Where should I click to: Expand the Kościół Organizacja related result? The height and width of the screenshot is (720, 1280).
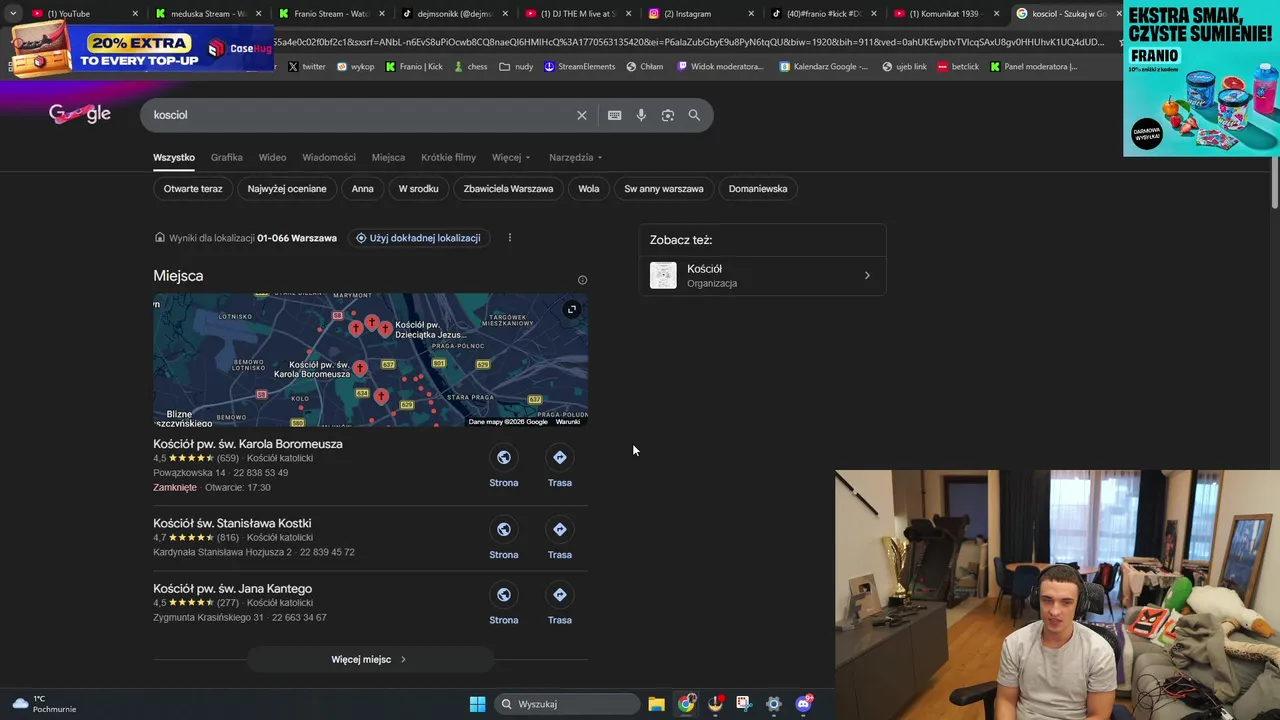click(763, 275)
